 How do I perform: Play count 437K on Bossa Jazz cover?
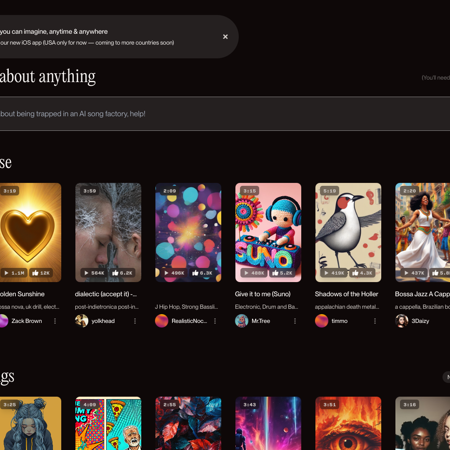pos(414,273)
